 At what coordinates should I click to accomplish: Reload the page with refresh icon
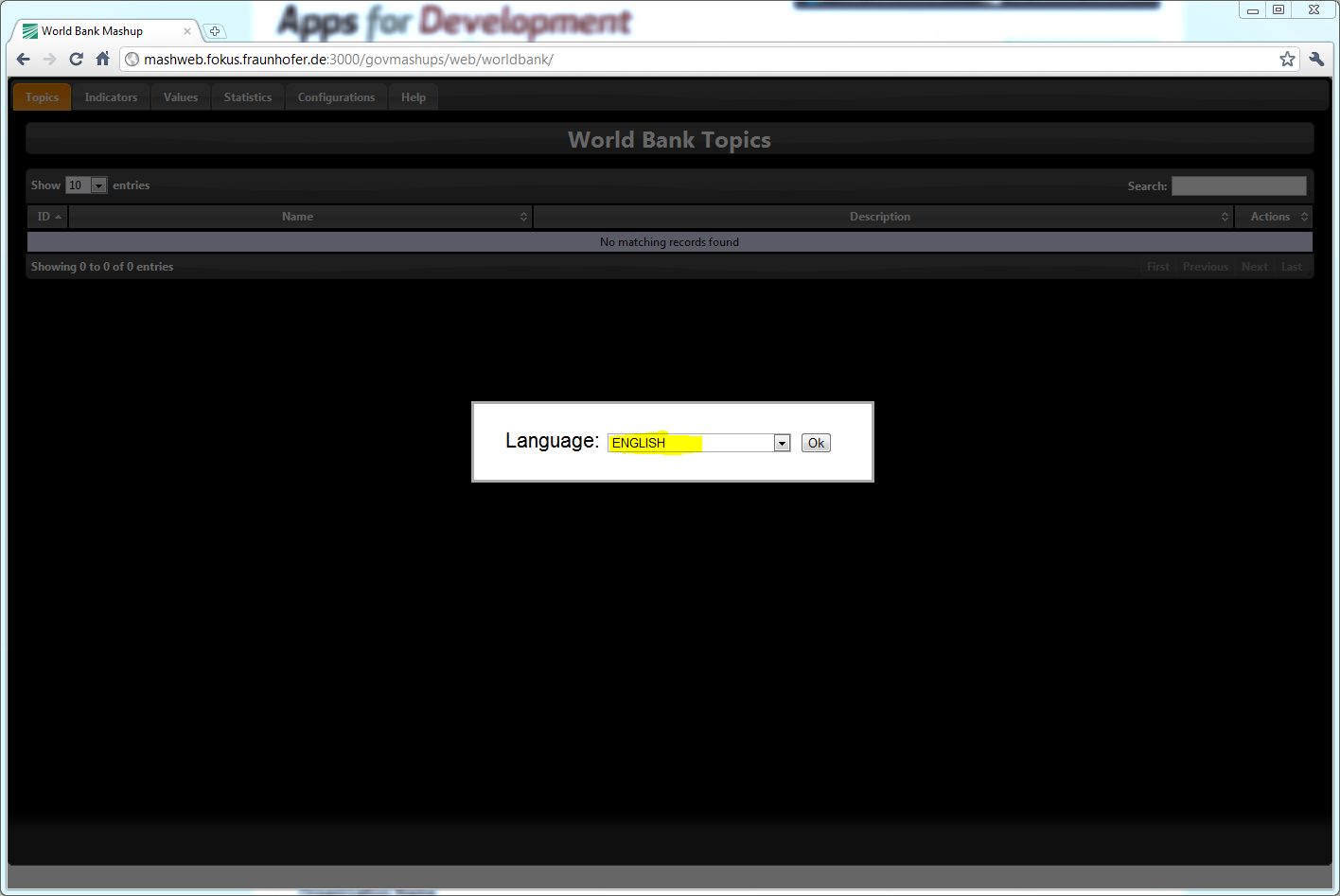click(77, 60)
